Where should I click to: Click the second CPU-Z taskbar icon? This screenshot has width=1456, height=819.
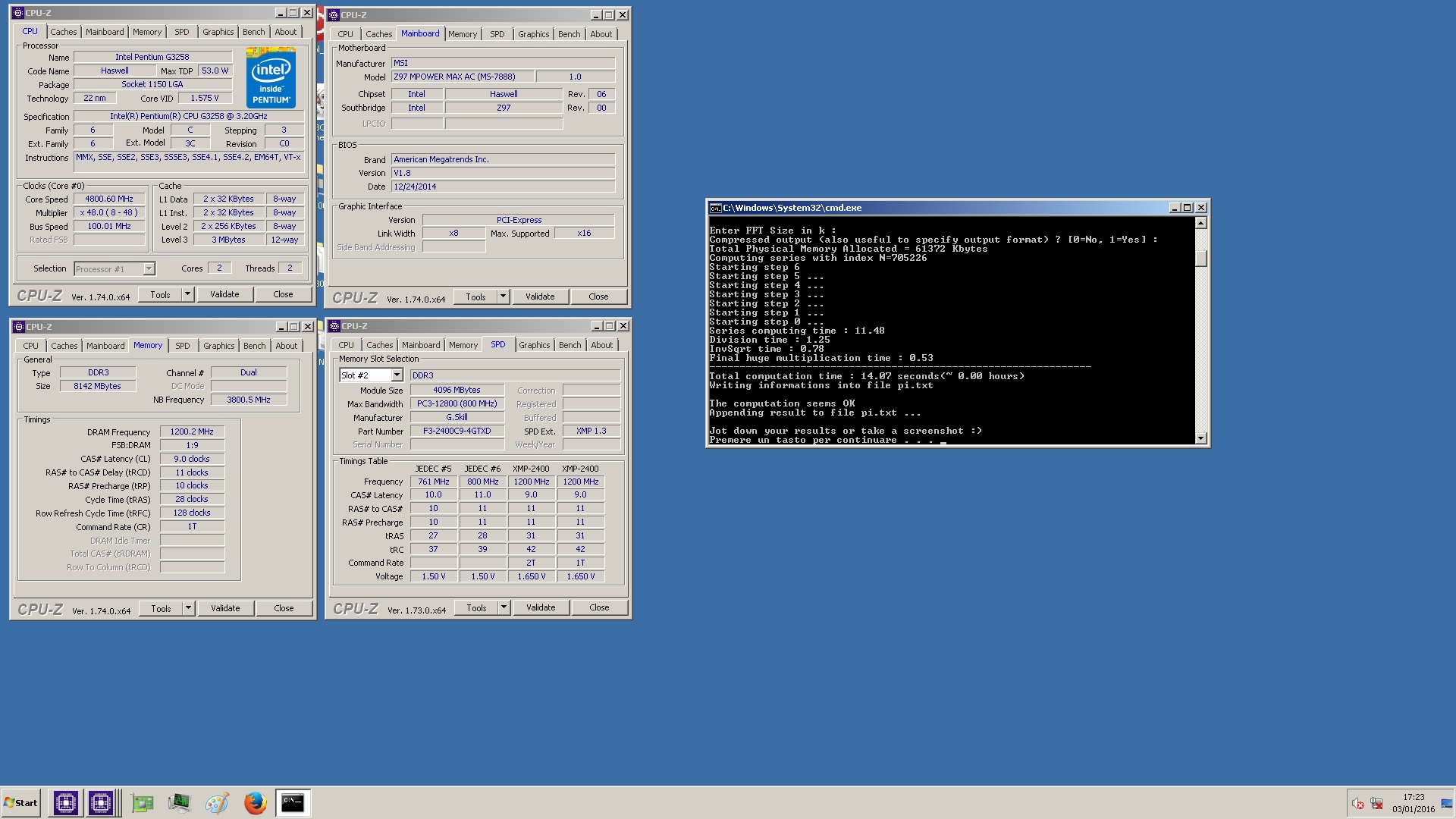(101, 802)
